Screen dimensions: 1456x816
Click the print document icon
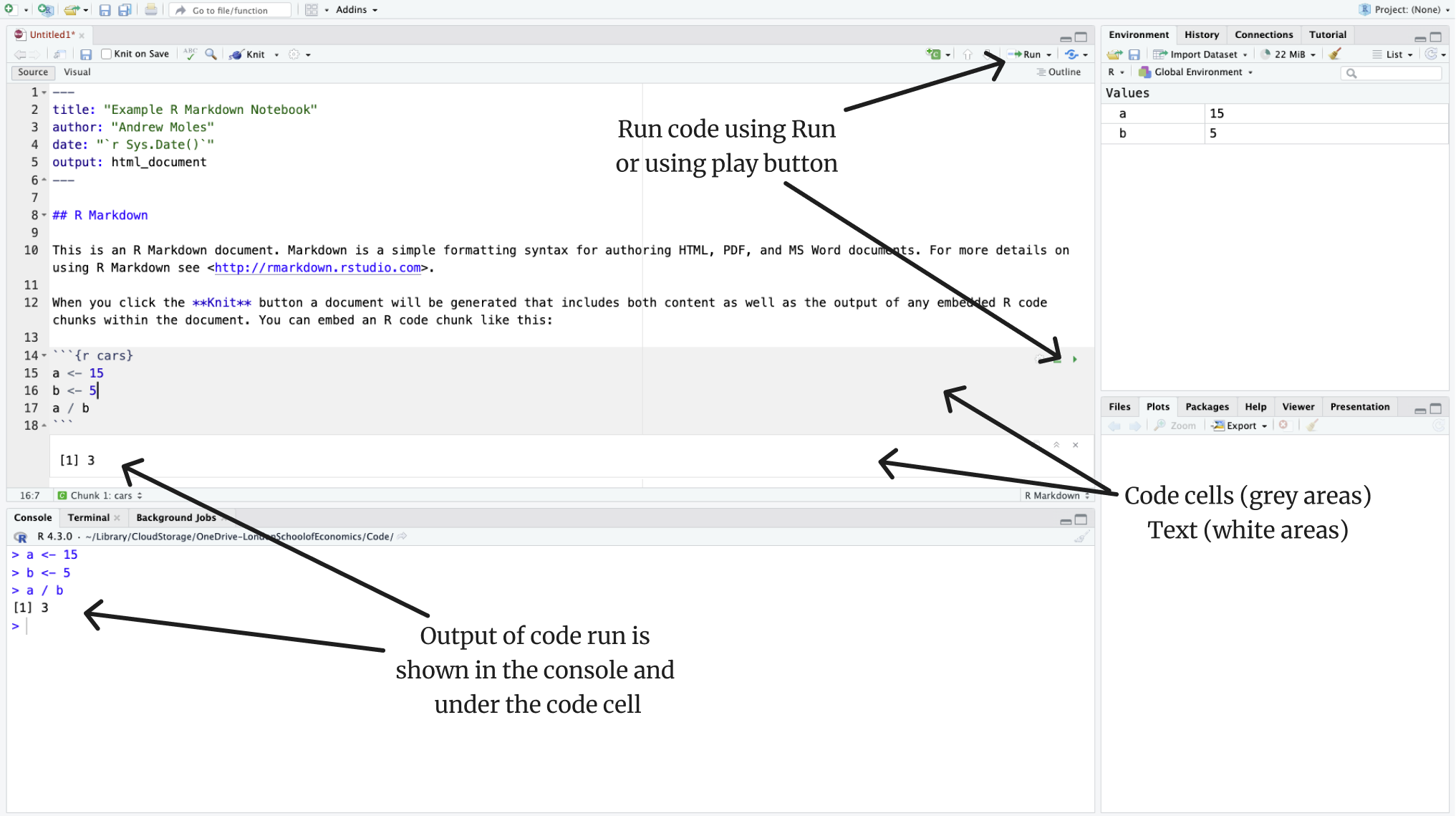click(x=150, y=10)
